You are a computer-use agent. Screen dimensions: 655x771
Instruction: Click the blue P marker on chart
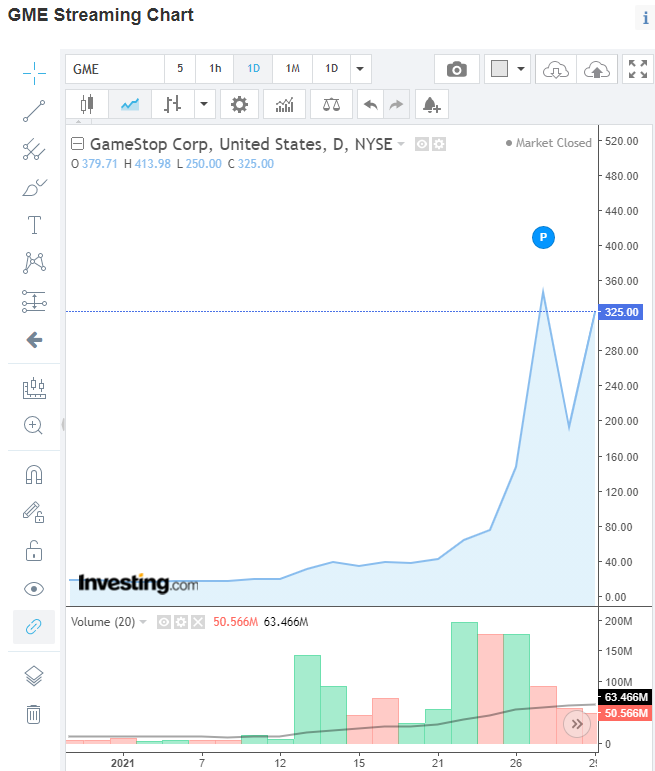tap(543, 237)
